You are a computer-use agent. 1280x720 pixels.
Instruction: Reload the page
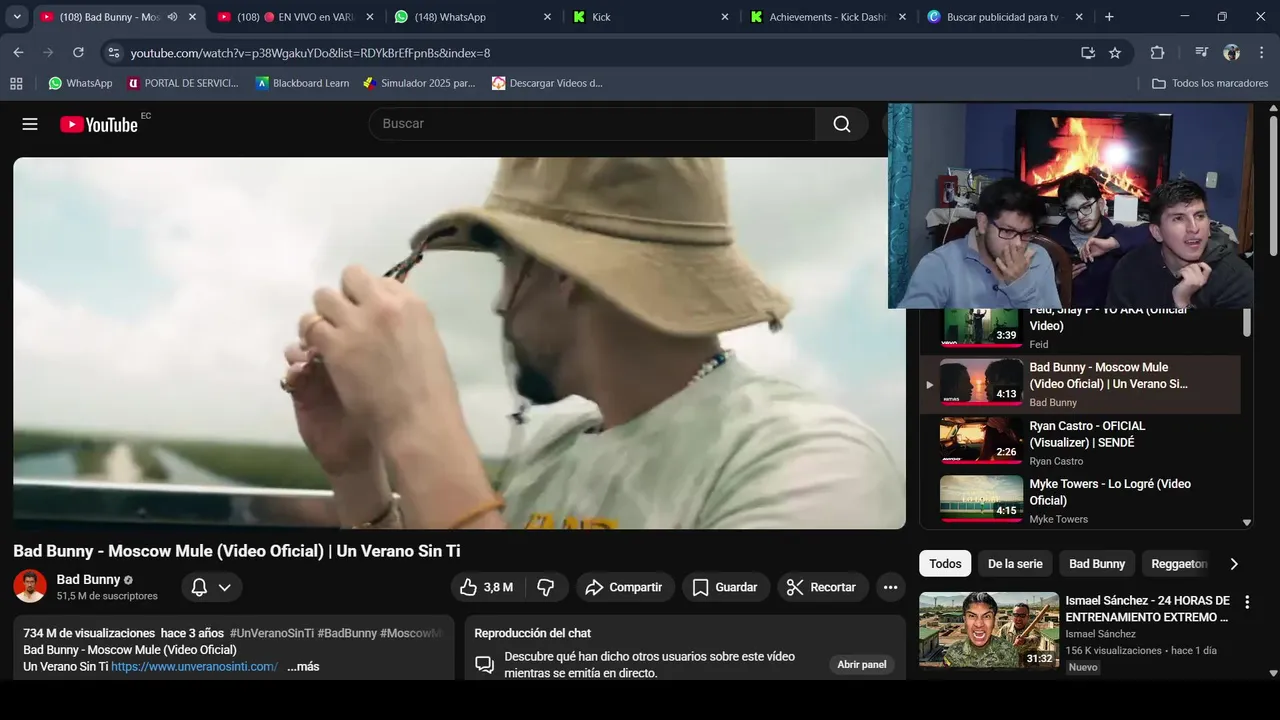[78, 52]
